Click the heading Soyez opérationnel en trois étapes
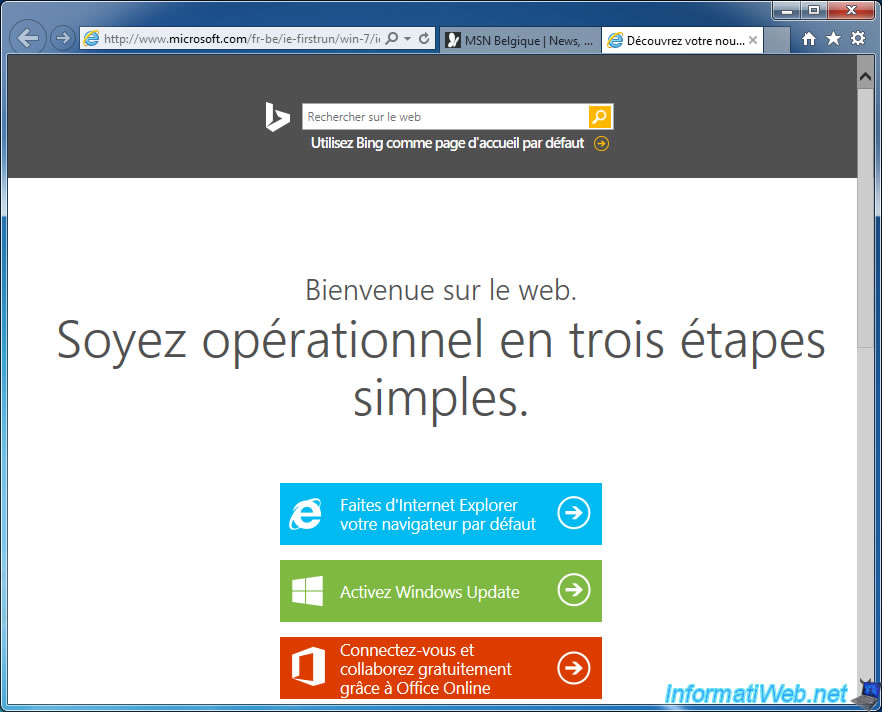Image resolution: width=882 pixels, height=712 pixels. 441,369
